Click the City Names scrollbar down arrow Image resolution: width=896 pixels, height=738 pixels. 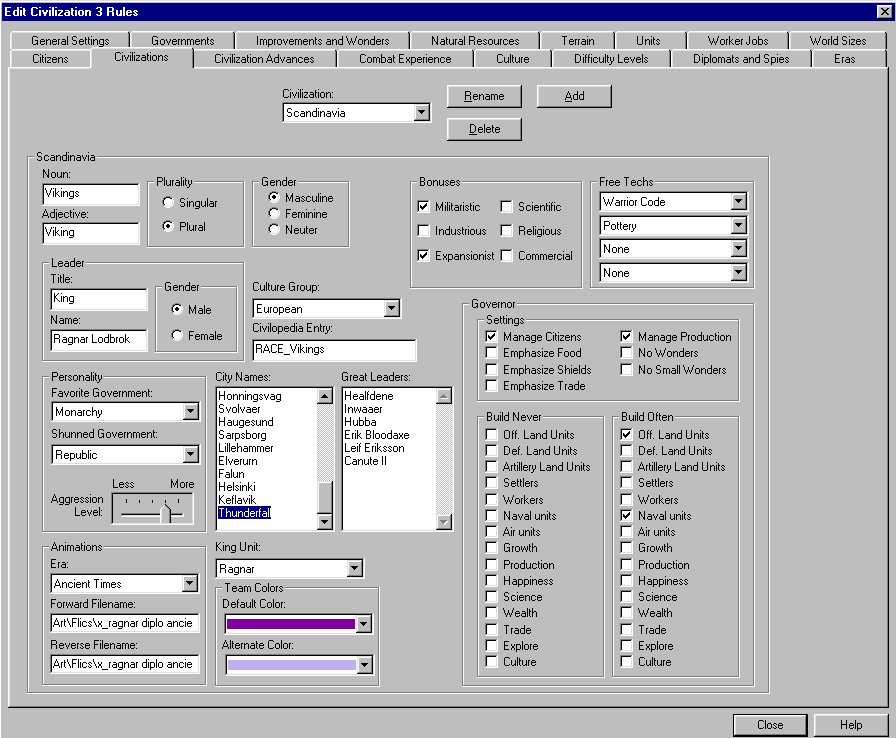tap(325, 522)
